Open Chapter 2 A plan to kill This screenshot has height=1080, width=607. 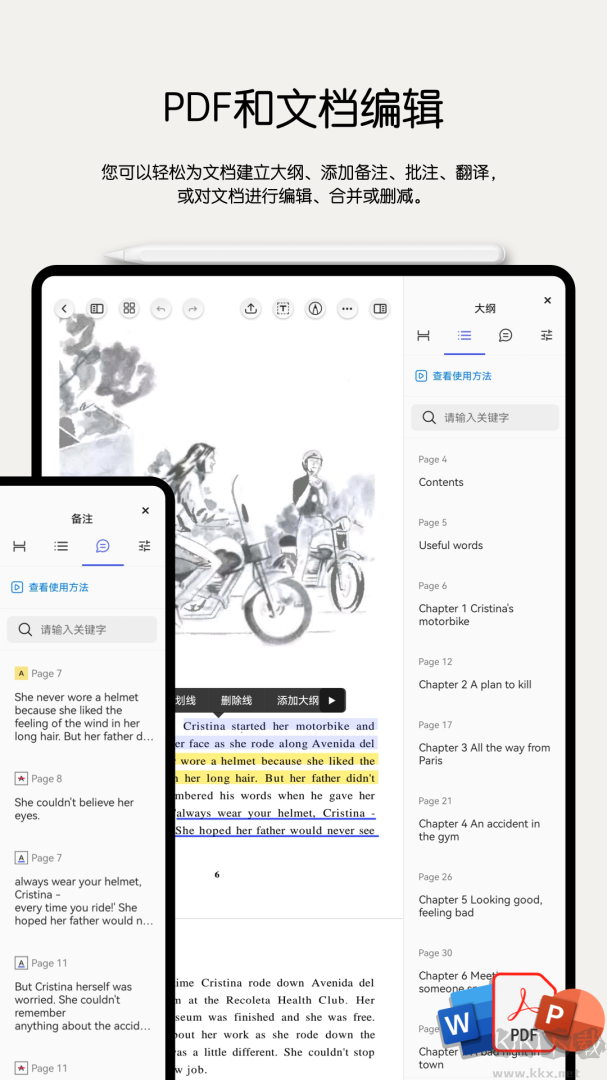475,684
